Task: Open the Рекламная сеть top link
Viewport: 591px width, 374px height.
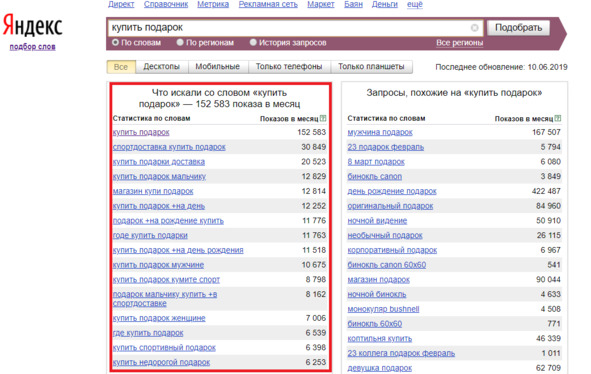Action: (268, 4)
